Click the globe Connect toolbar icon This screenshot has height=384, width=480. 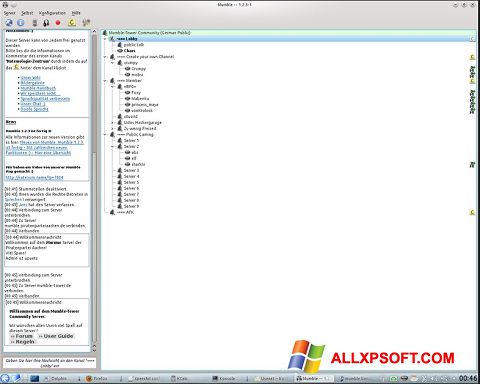tap(9, 23)
